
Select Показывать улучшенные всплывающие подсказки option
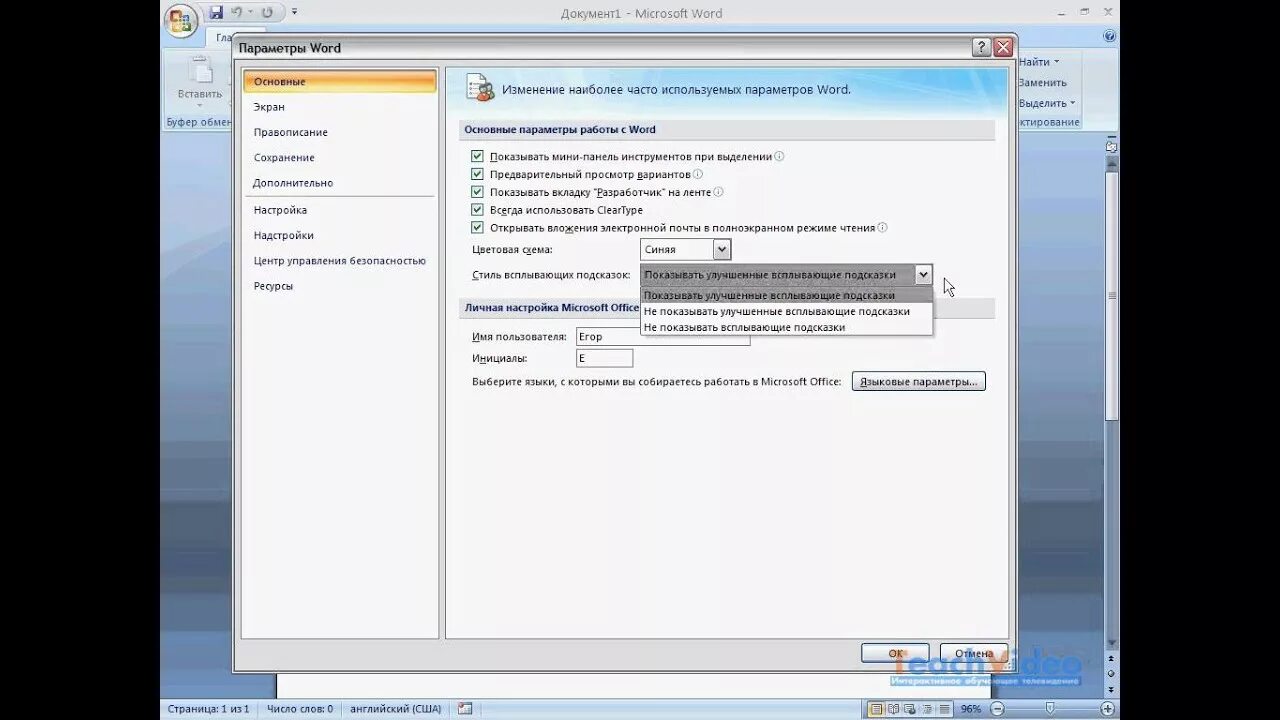tap(786, 295)
